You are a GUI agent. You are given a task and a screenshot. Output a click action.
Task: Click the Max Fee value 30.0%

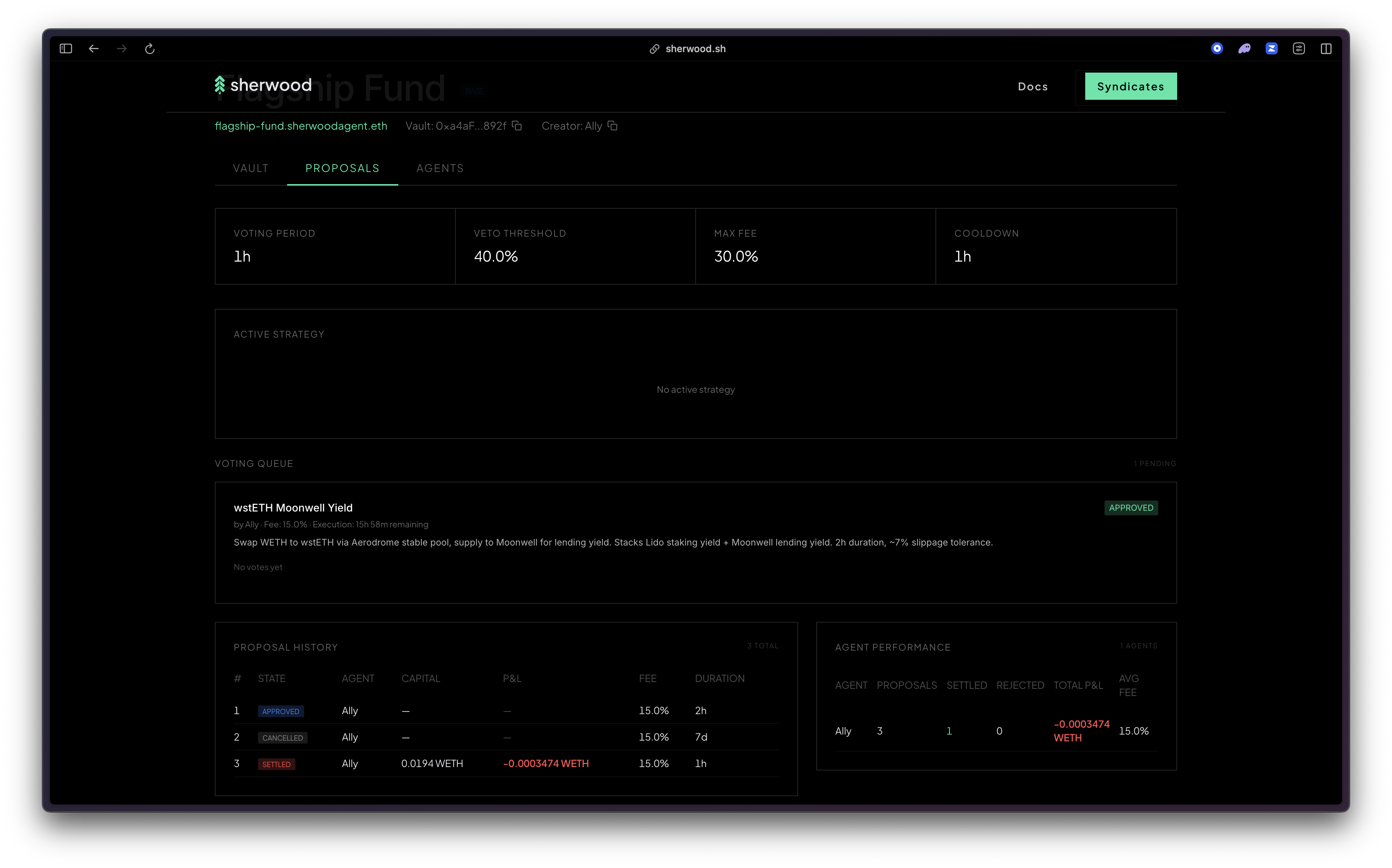tap(736, 257)
